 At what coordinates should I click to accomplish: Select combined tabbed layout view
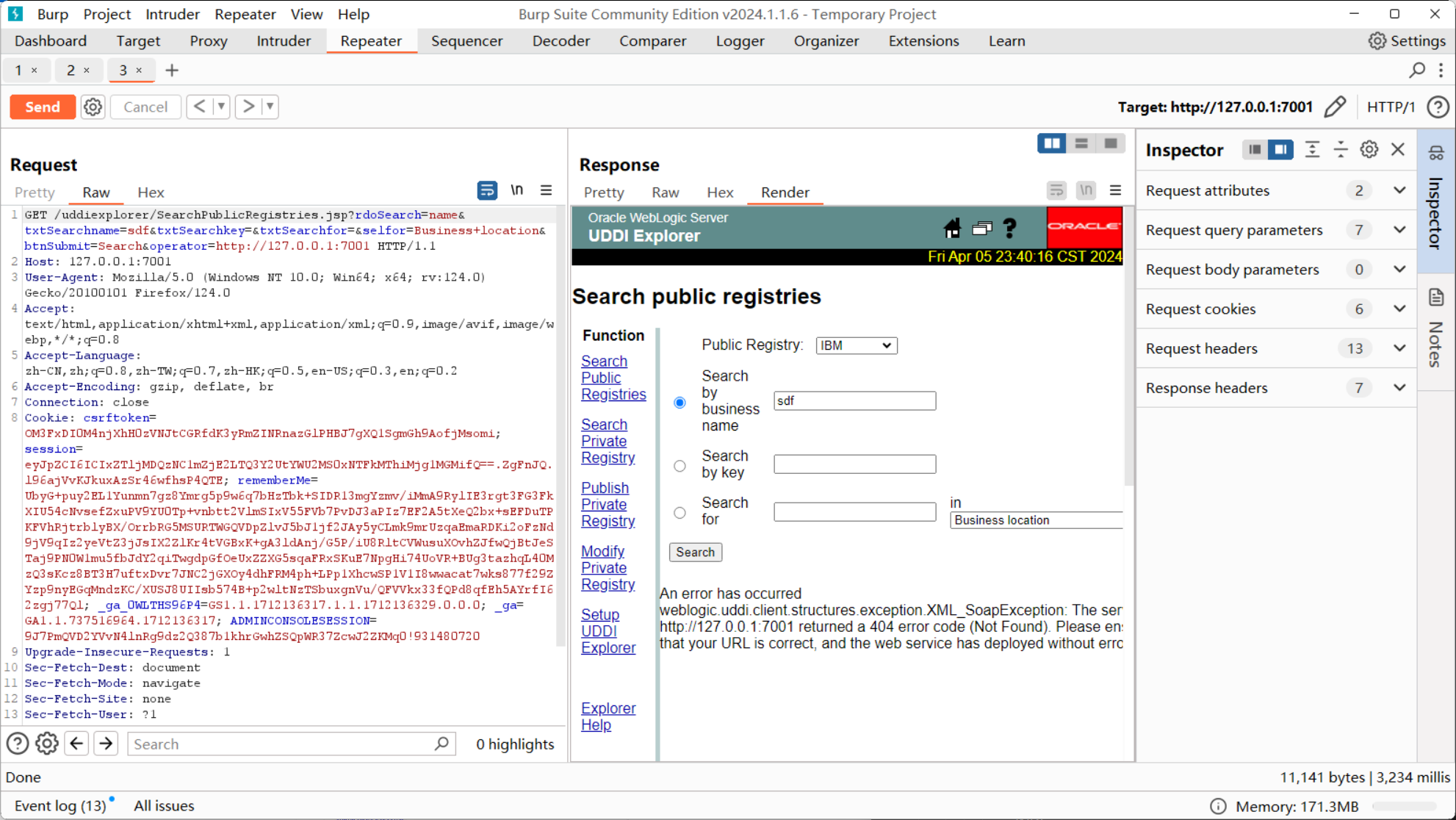(x=1110, y=143)
